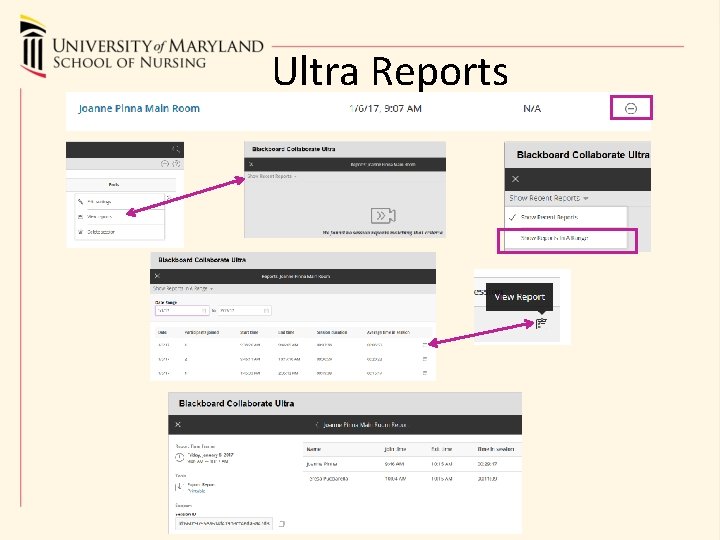Close the date range reports panel
The image size is (720, 540).
click(157, 276)
